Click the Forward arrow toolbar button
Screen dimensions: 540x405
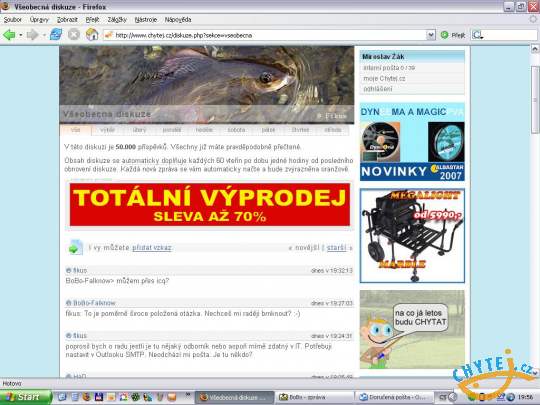coord(32,35)
